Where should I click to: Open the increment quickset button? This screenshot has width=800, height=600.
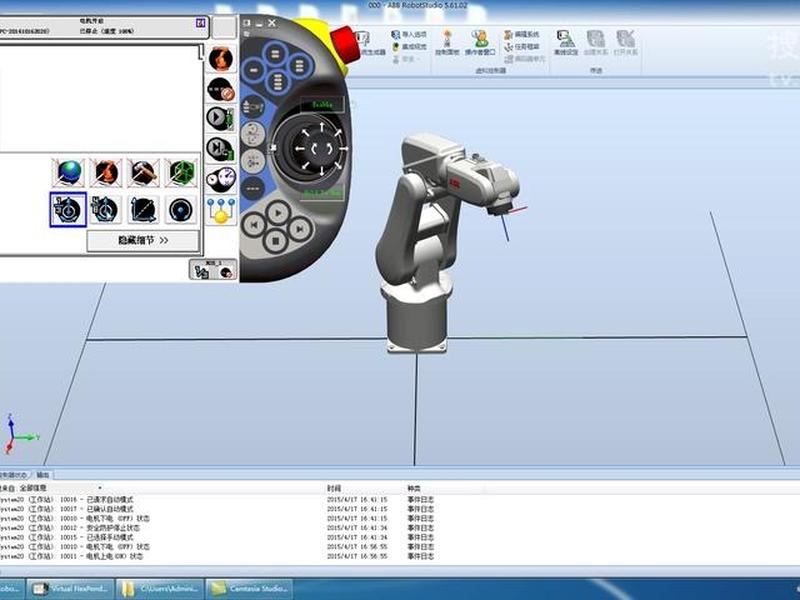click(221, 89)
